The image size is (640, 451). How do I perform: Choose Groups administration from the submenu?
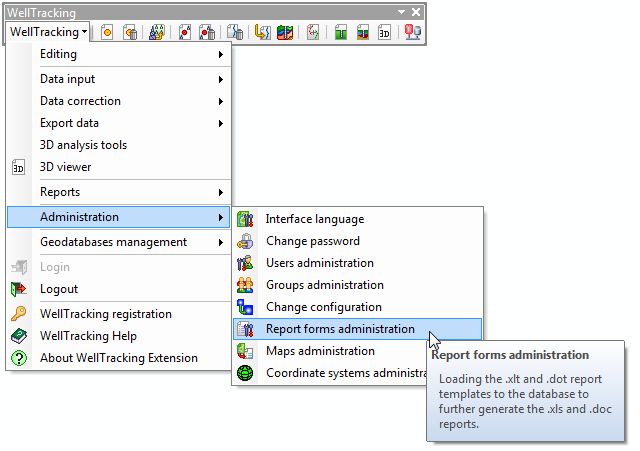324,285
